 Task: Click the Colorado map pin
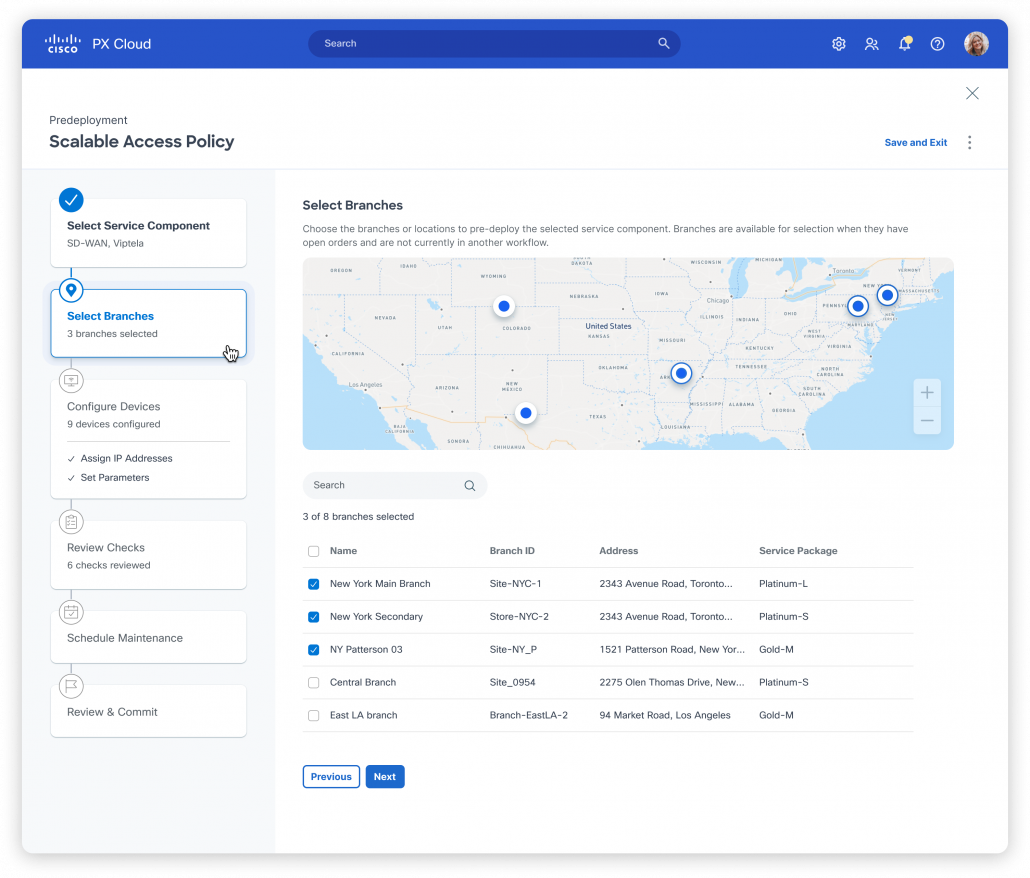click(504, 306)
